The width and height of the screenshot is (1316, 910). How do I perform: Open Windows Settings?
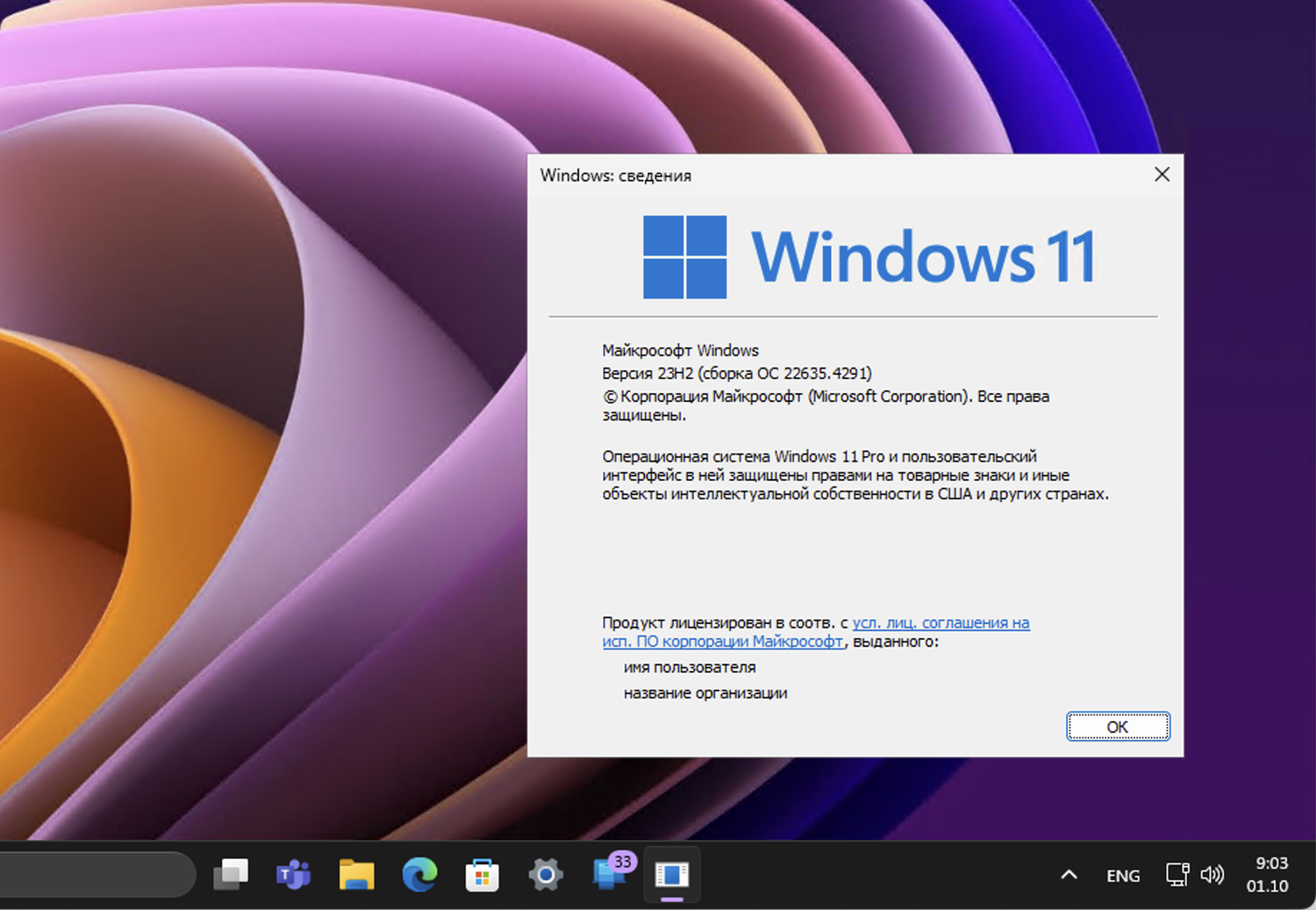[x=546, y=875]
